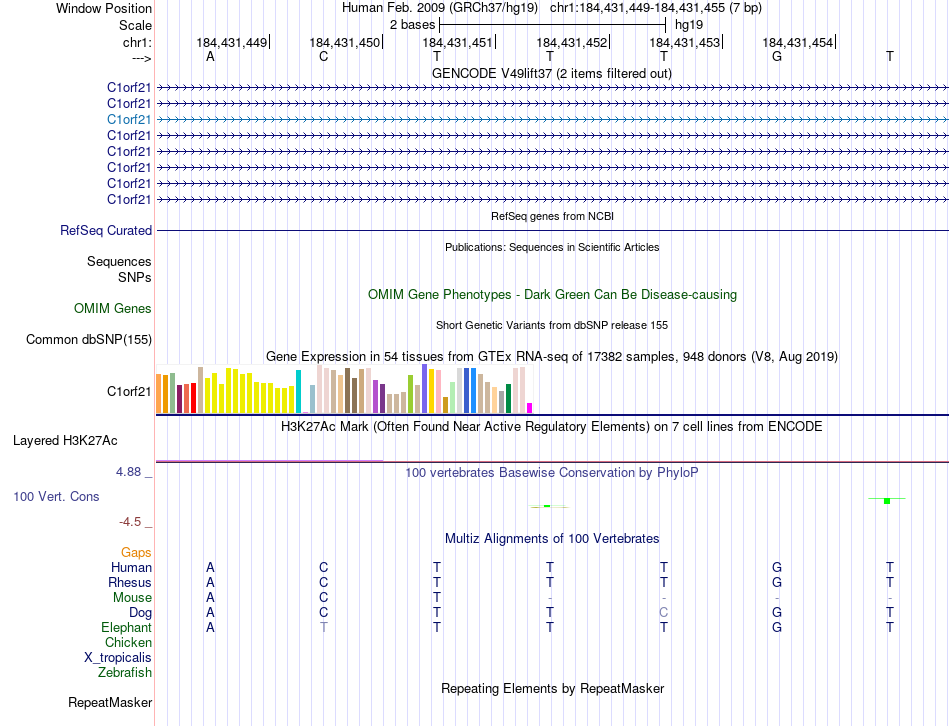This screenshot has width=950, height=726.
Task: Click Multiz Alignments of 100 Vertebrates title
Action: coord(552,539)
